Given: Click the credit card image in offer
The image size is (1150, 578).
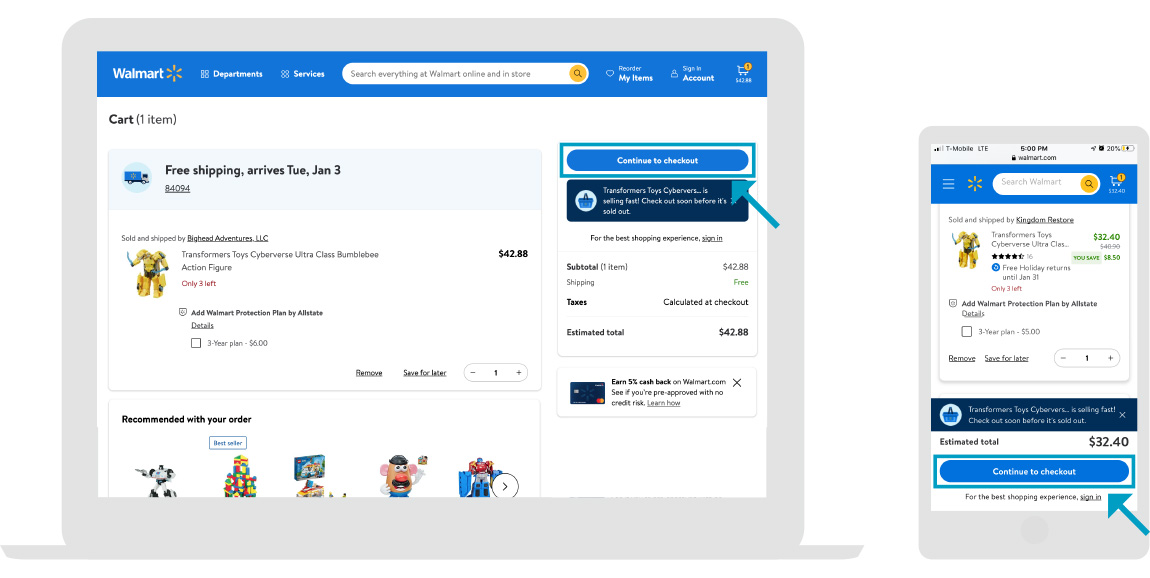Looking at the screenshot, I should pos(587,393).
